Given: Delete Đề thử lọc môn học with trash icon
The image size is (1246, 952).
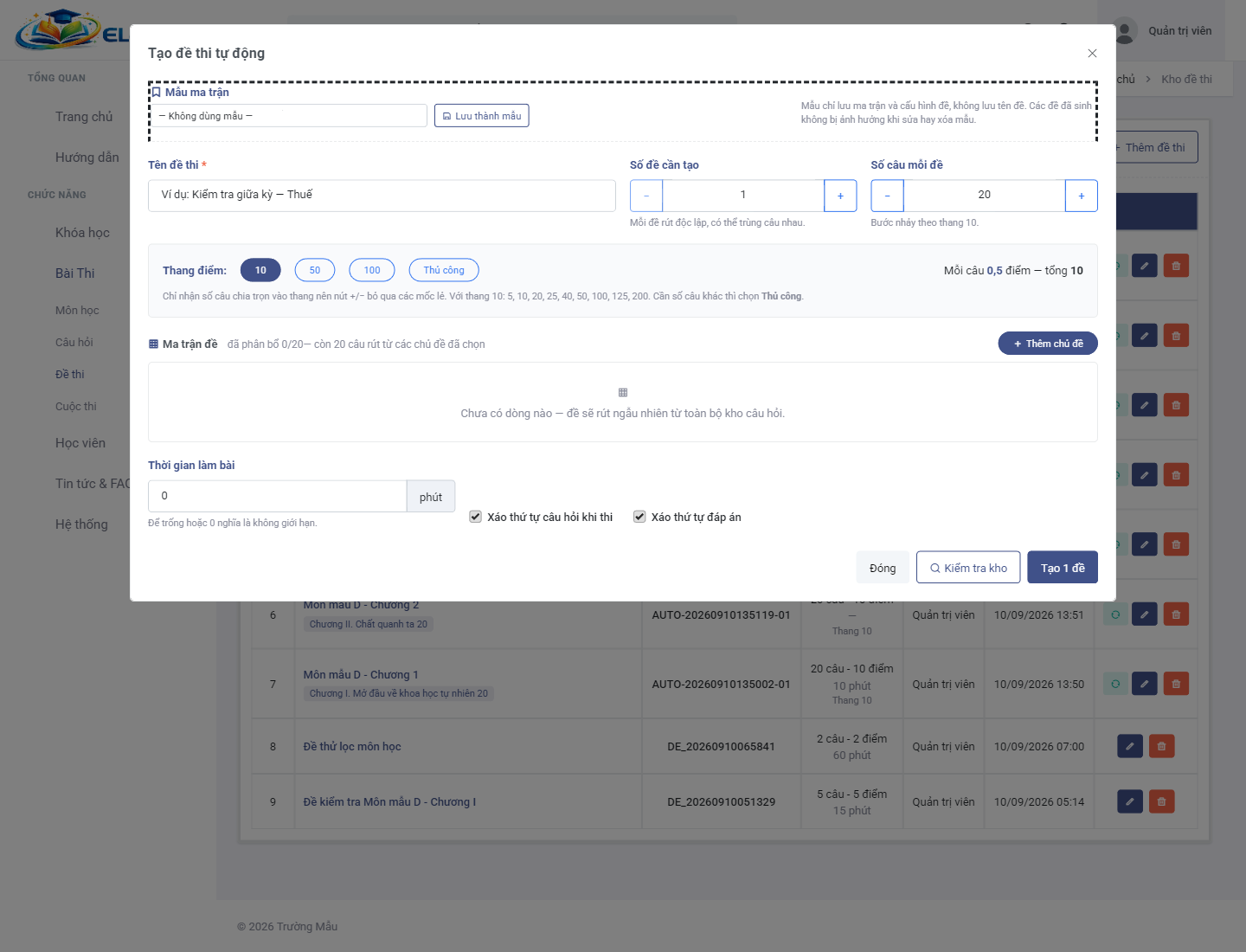Looking at the screenshot, I should point(1162,746).
